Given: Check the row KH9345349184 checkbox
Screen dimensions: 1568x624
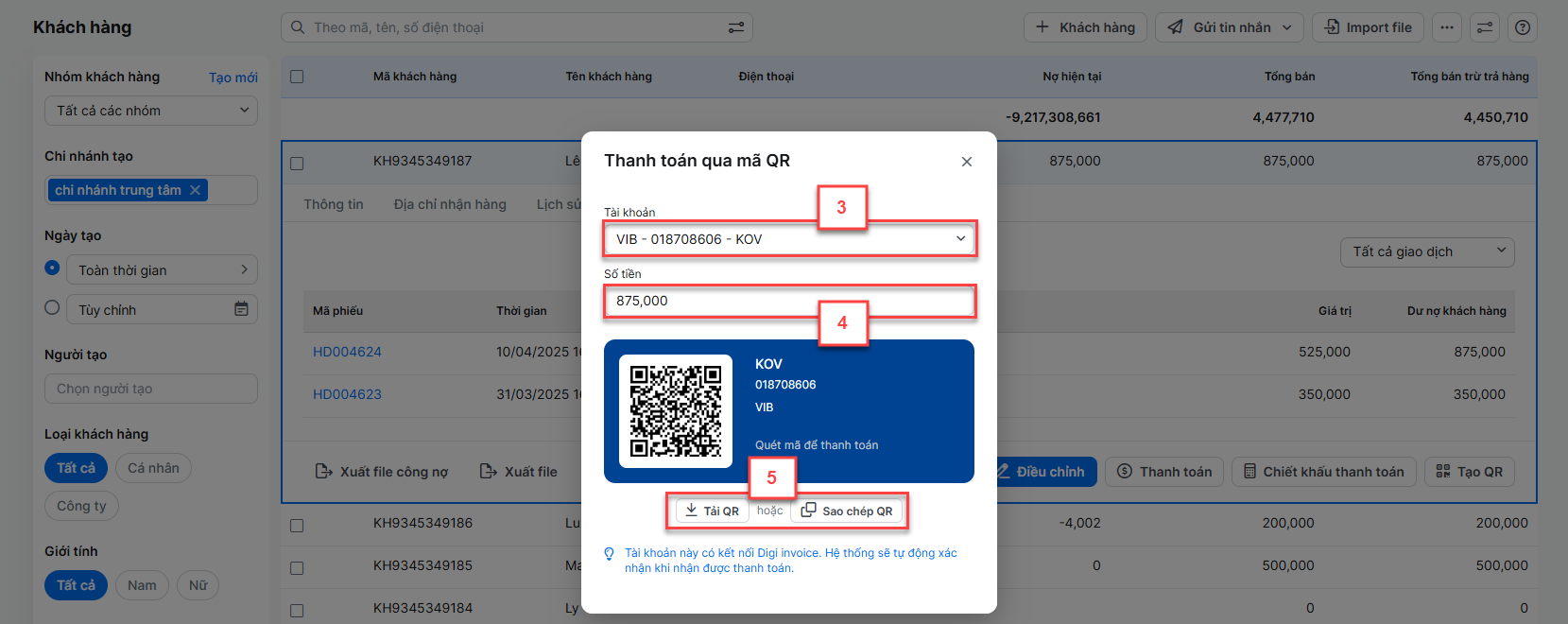Looking at the screenshot, I should pyautogui.click(x=297, y=610).
